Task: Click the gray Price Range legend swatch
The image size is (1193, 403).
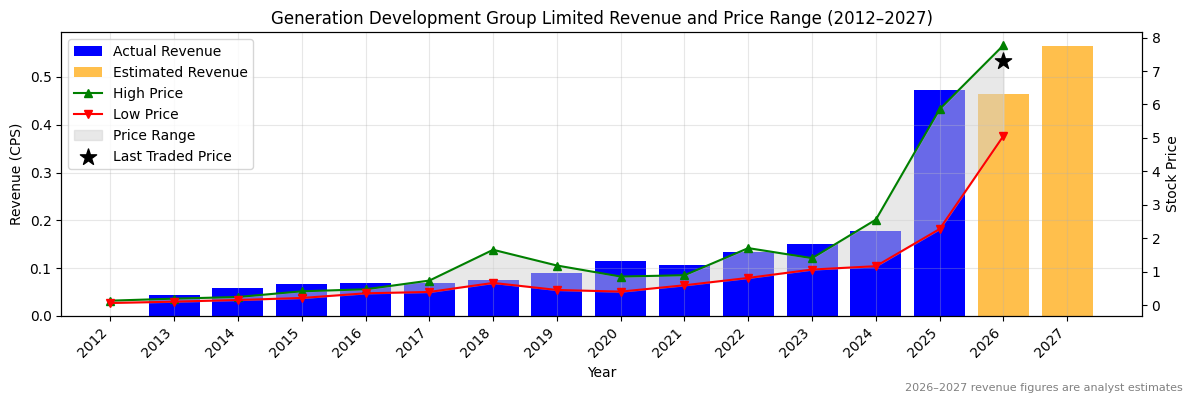Action: click(88, 136)
